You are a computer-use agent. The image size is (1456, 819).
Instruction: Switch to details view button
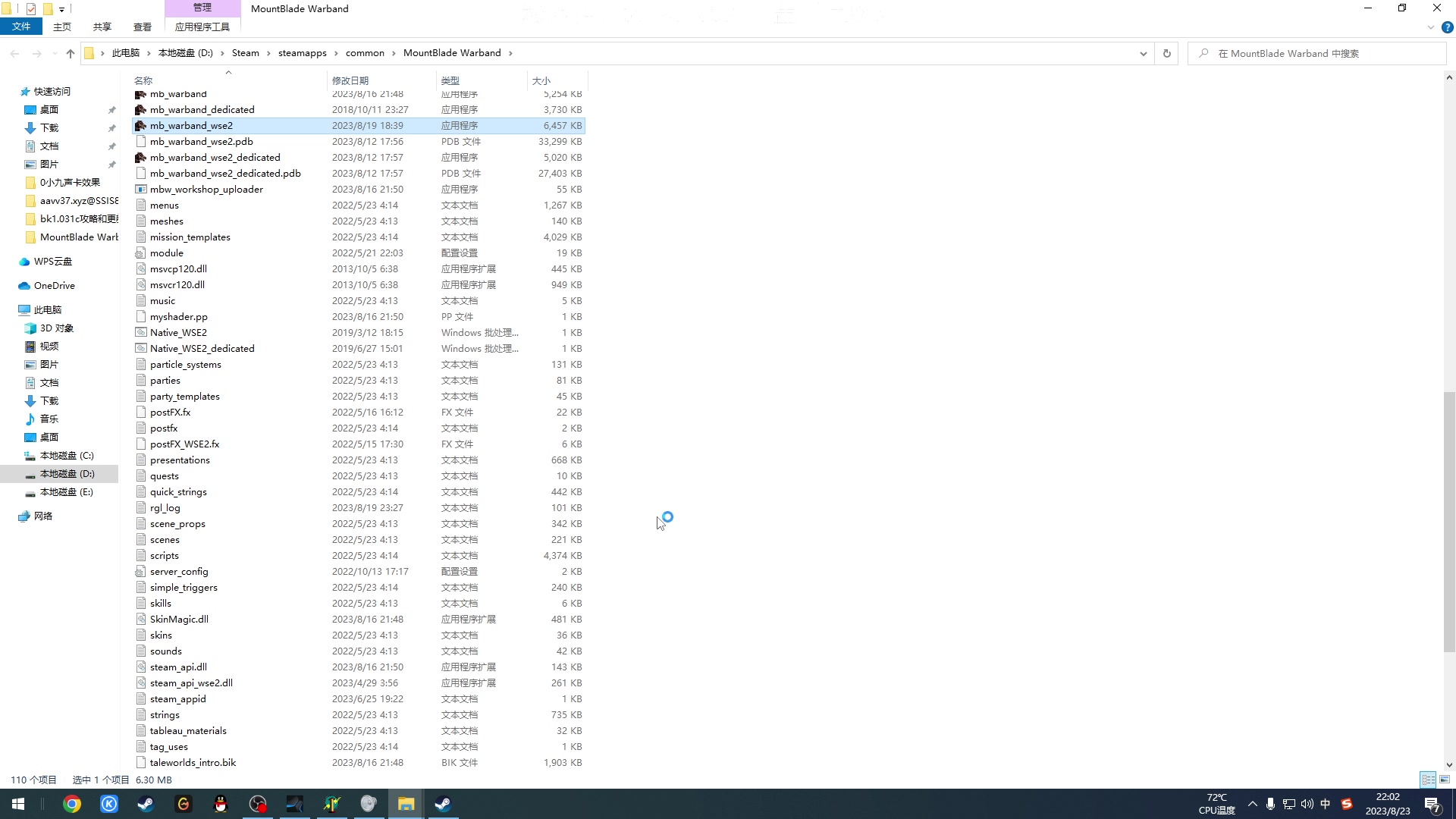pos(1428,780)
